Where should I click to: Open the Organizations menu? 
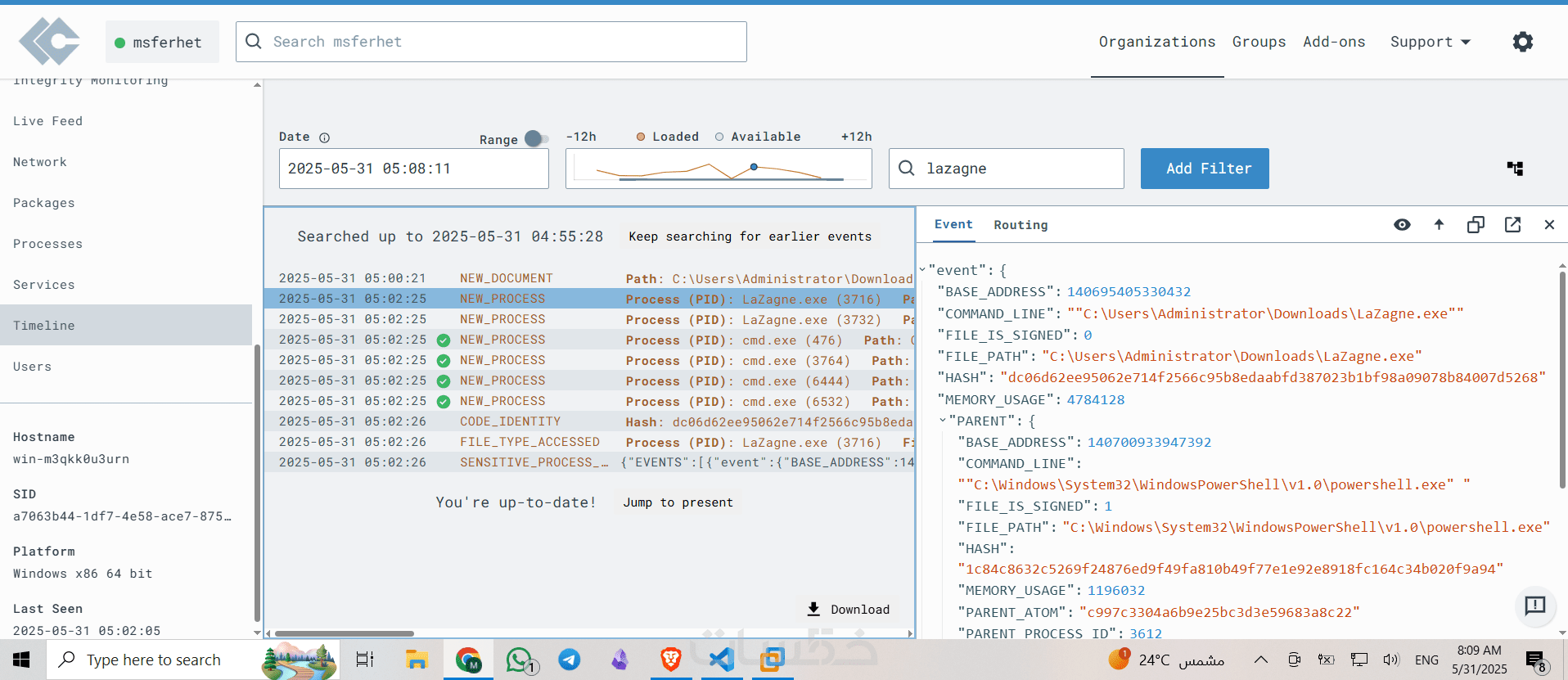point(1157,42)
